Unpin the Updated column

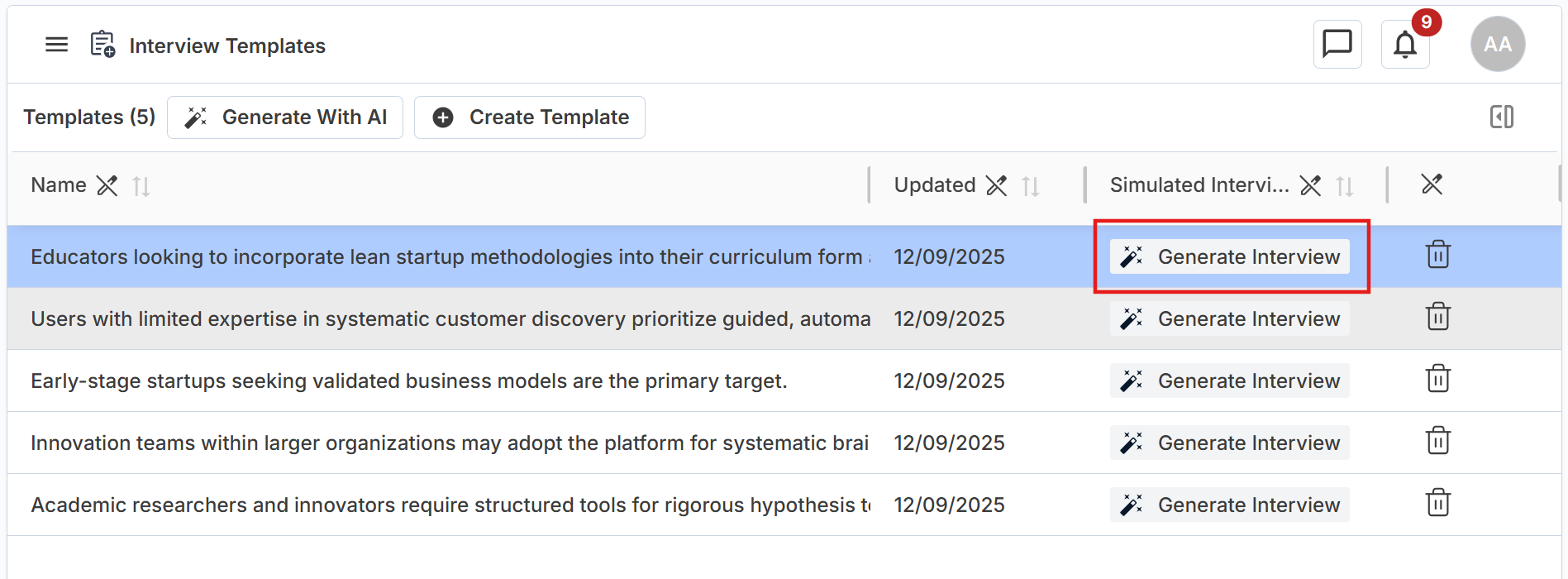pyautogui.click(x=997, y=185)
